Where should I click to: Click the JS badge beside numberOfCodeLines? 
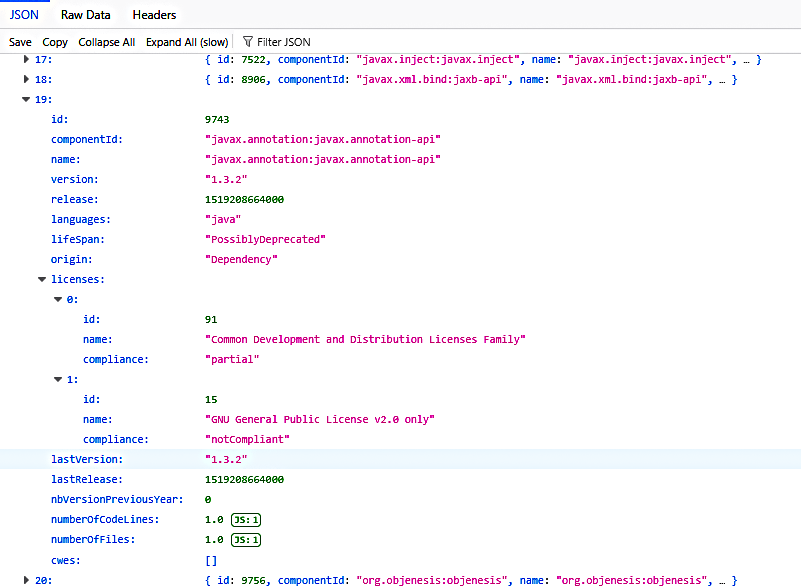[246, 520]
